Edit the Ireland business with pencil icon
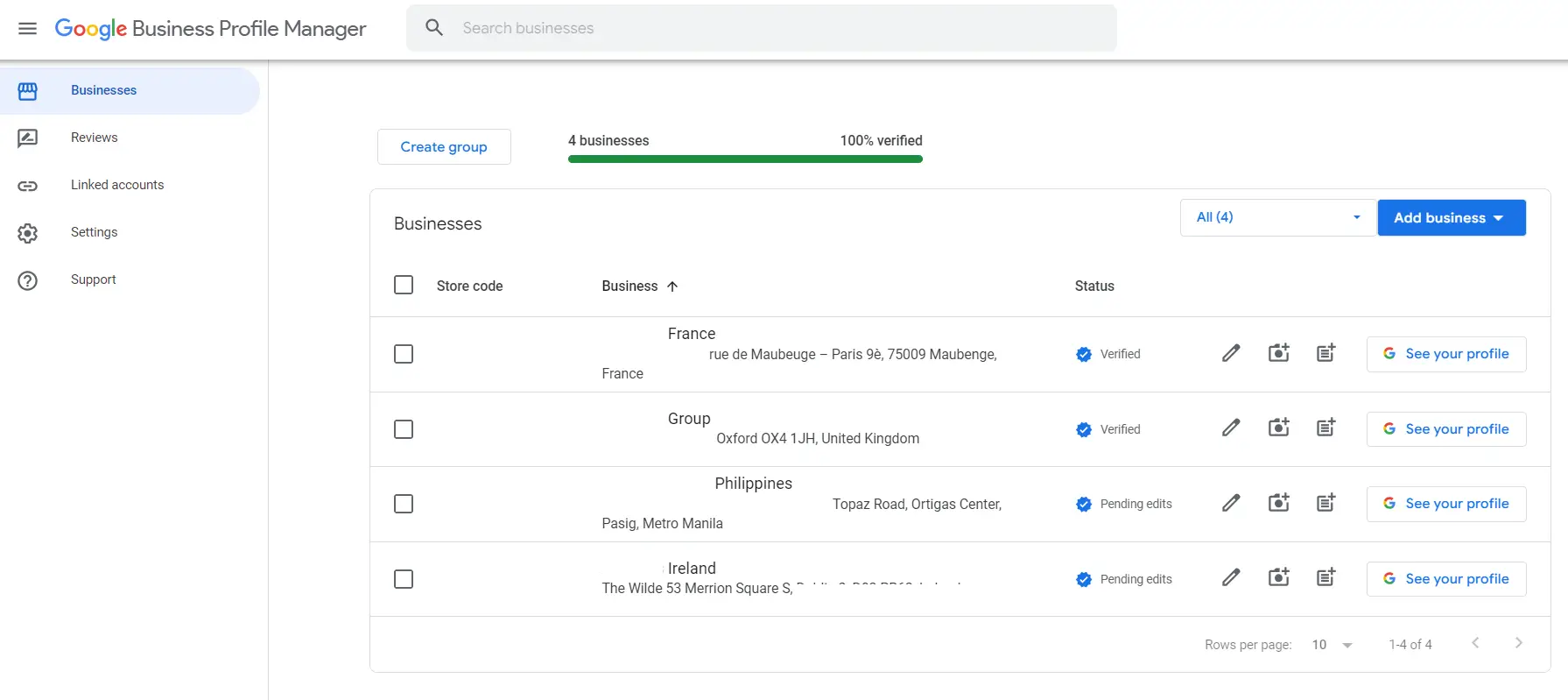 pyautogui.click(x=1231, y=577)
